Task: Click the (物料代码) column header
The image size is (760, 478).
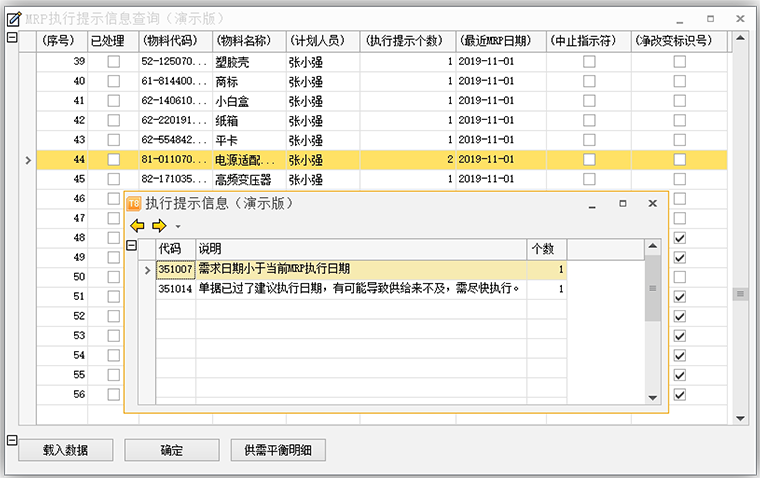Action: point(175,41)
